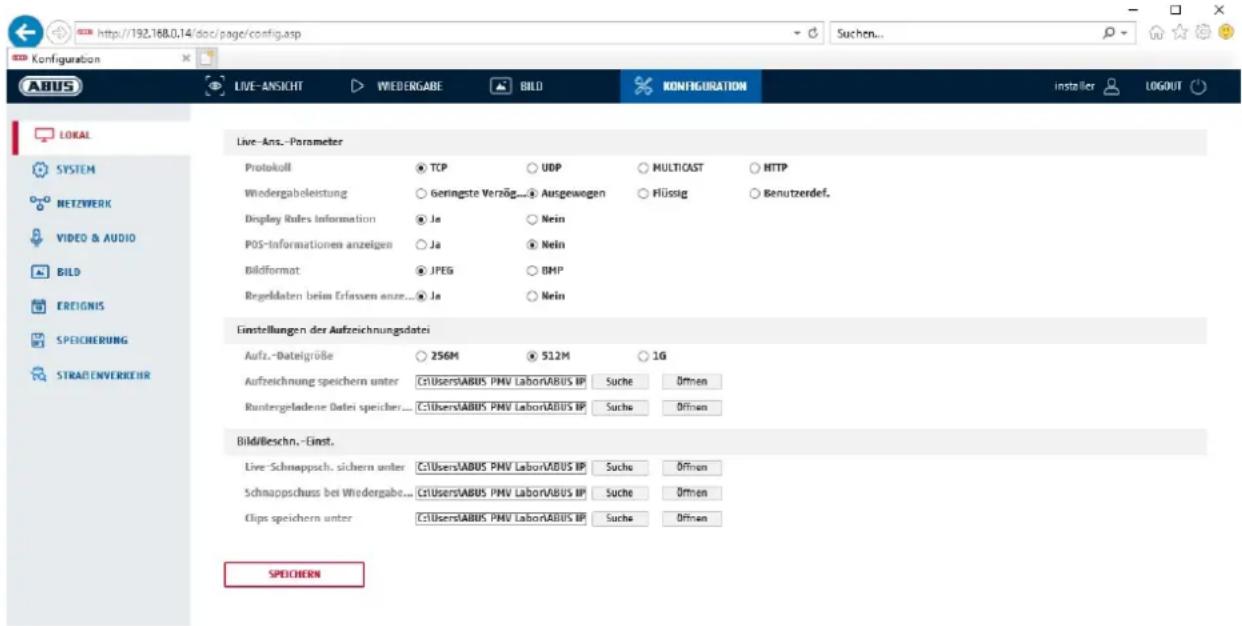Image resolution: width=1242 pixels, height=626 pixels.
Task: Select HTTP protocol radio button
Action: pos(754,169)
